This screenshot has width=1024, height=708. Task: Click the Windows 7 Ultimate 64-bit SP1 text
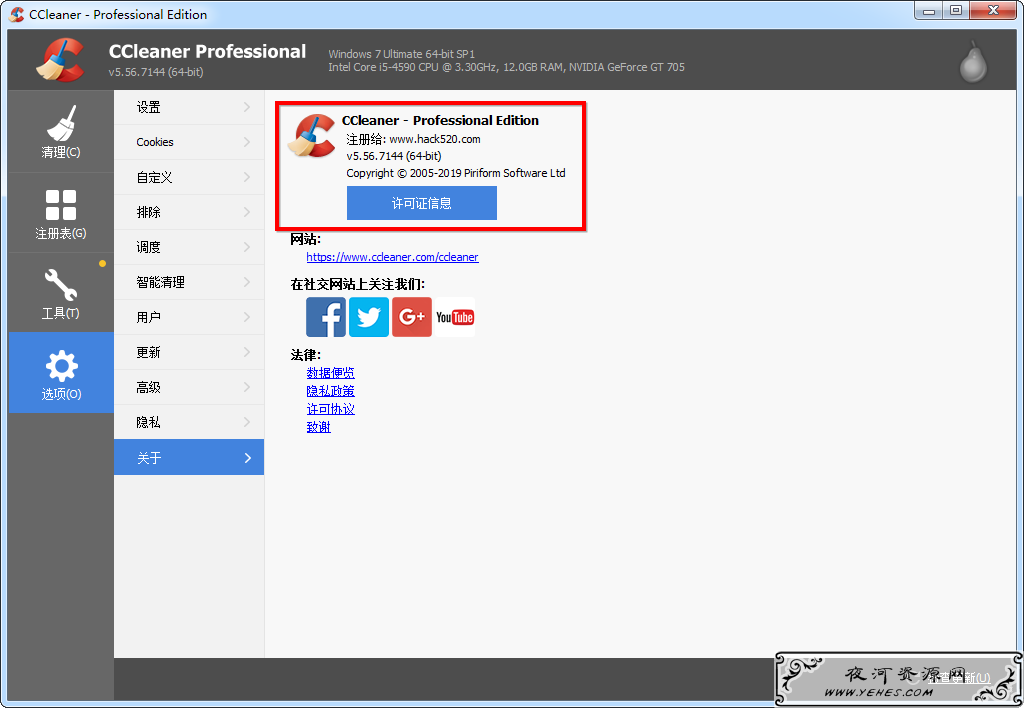402,54
